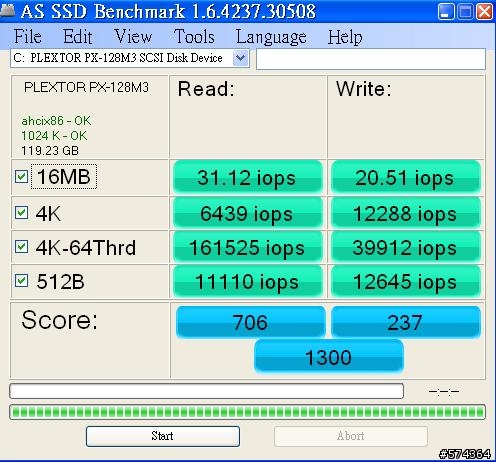Click the 4K test label
The image size is (496, 462).
click(48, 213)
